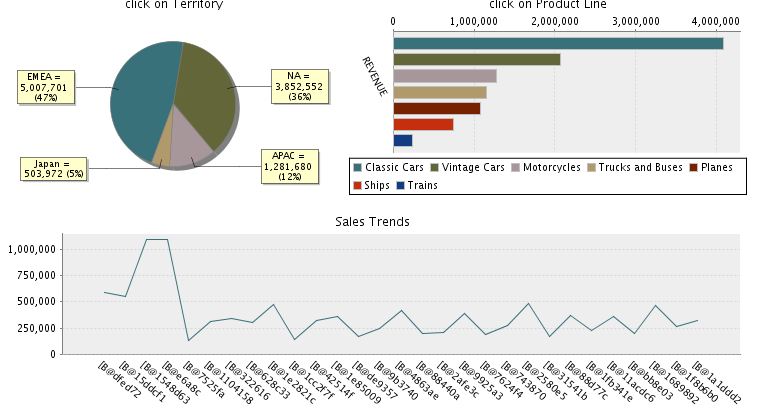Click the Classic Cars revenue bar

557,43
